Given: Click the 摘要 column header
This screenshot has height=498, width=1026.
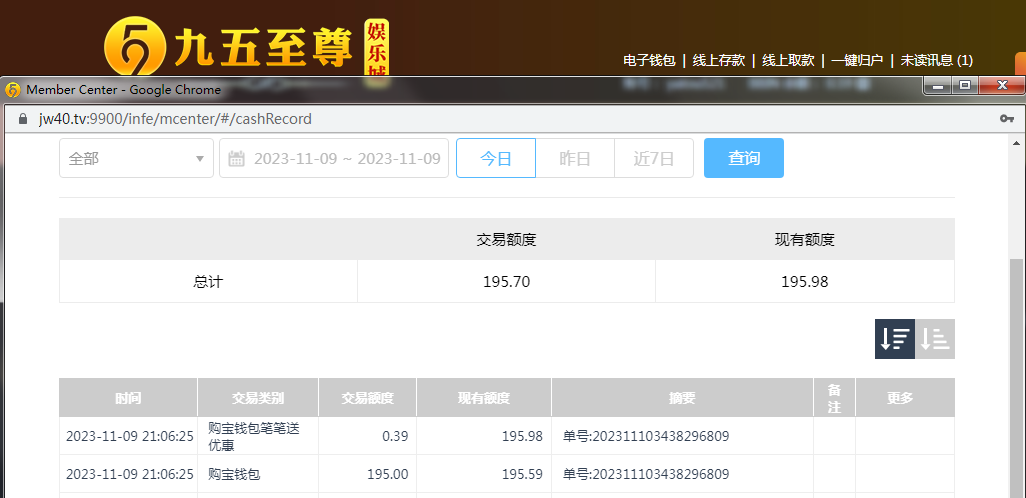Looking at the screenshot, I should (x=682, y=398).
